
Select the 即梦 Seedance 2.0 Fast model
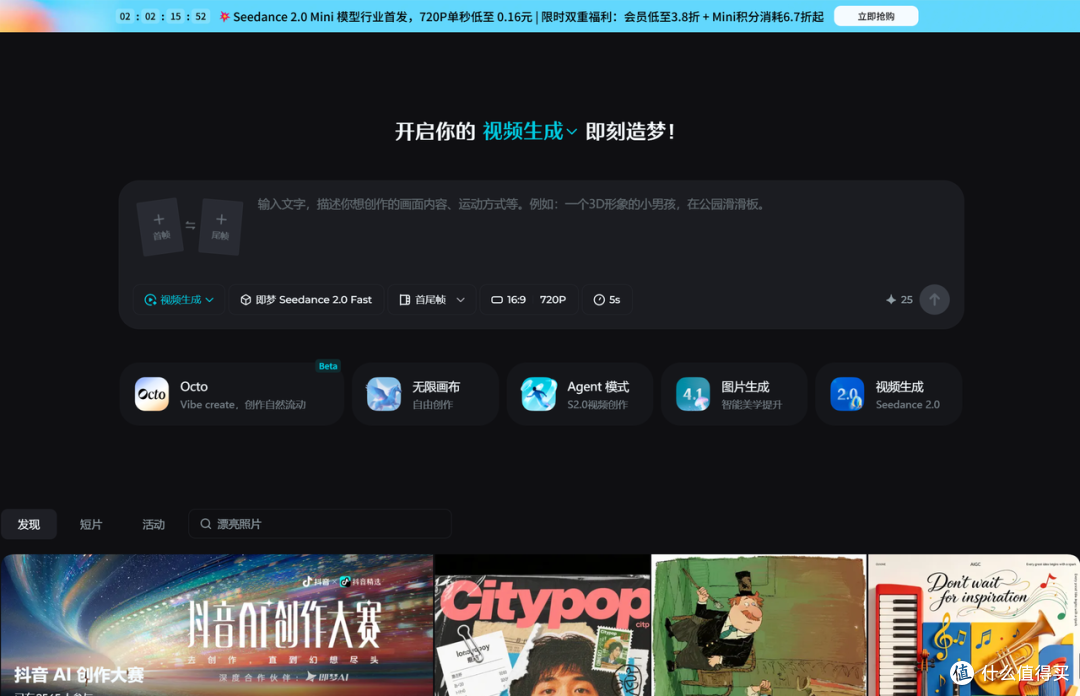tap(307, 300)
